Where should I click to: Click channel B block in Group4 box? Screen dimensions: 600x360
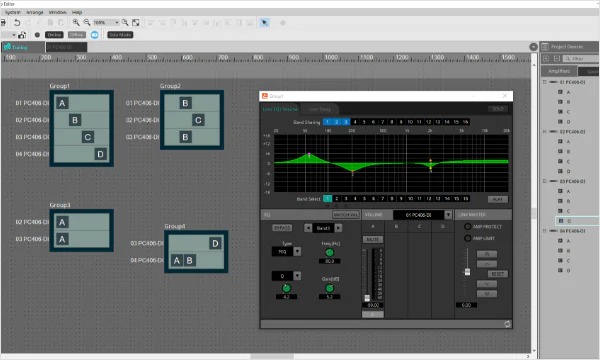(189, 261)
